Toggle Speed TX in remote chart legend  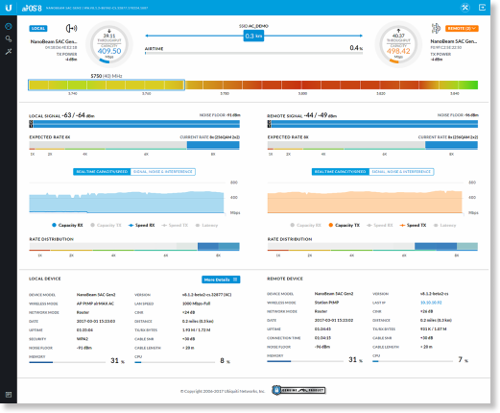click(413, 225)
